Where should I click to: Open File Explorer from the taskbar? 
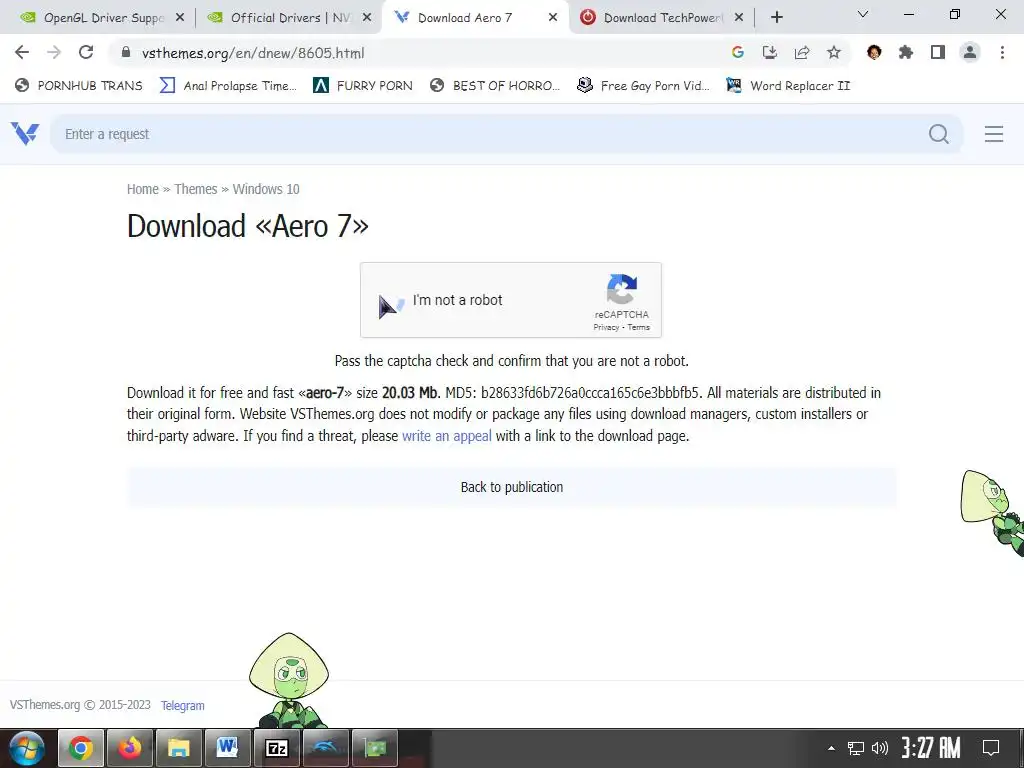pyautogui.click(x=178, y=748)
